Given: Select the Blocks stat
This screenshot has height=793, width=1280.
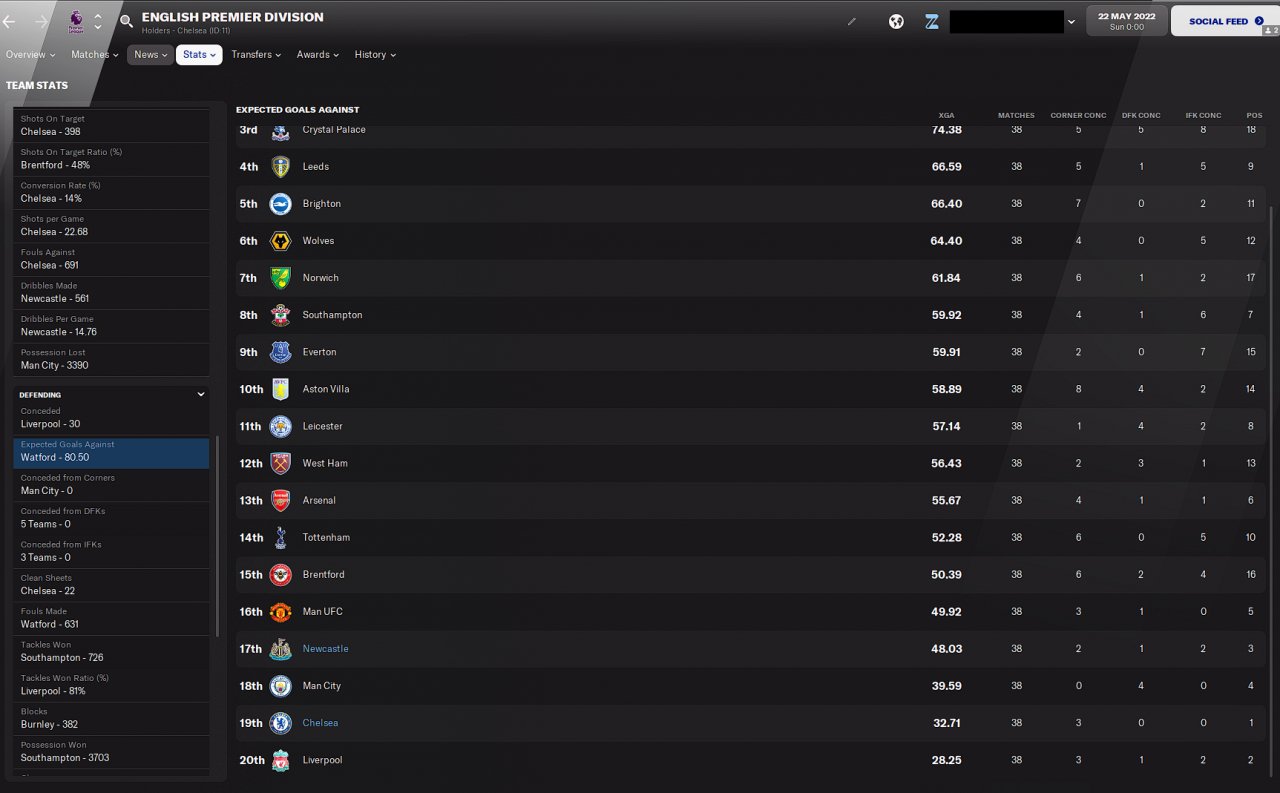Looking at the screenshot, I should pyautogui.click(x=112, y=719).
